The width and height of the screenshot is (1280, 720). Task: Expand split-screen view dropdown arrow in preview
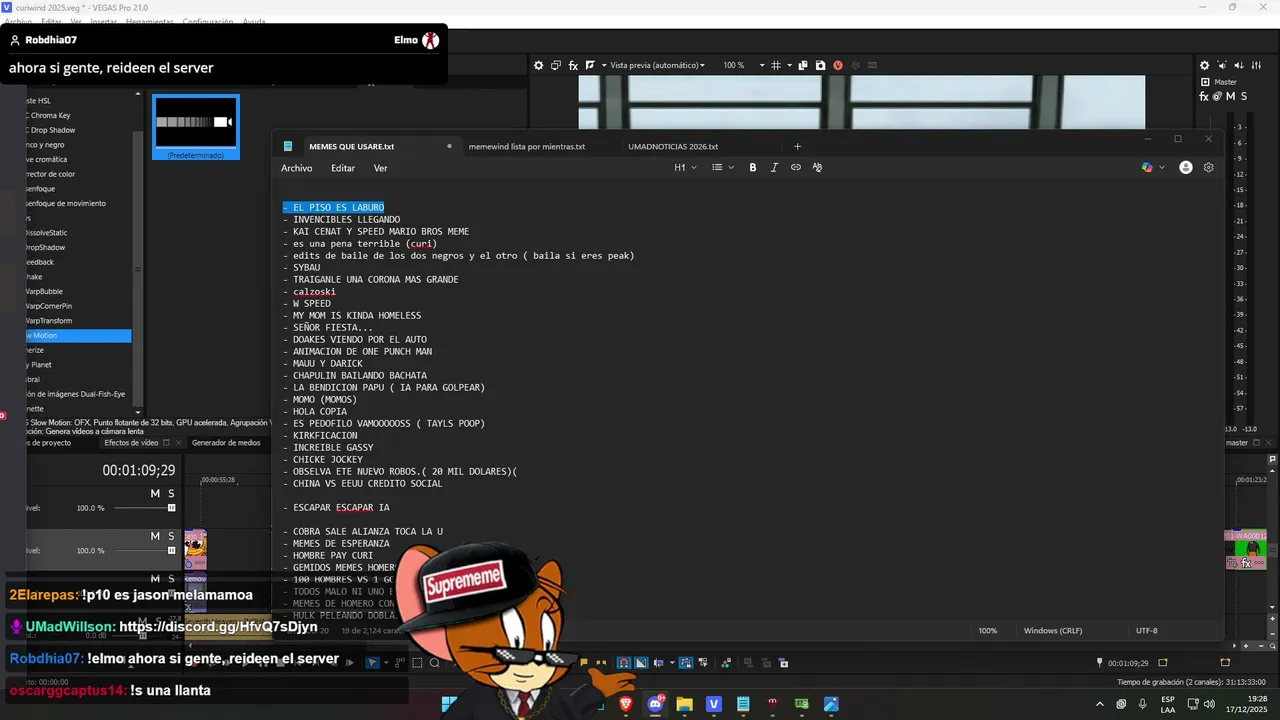click(603, 65)
